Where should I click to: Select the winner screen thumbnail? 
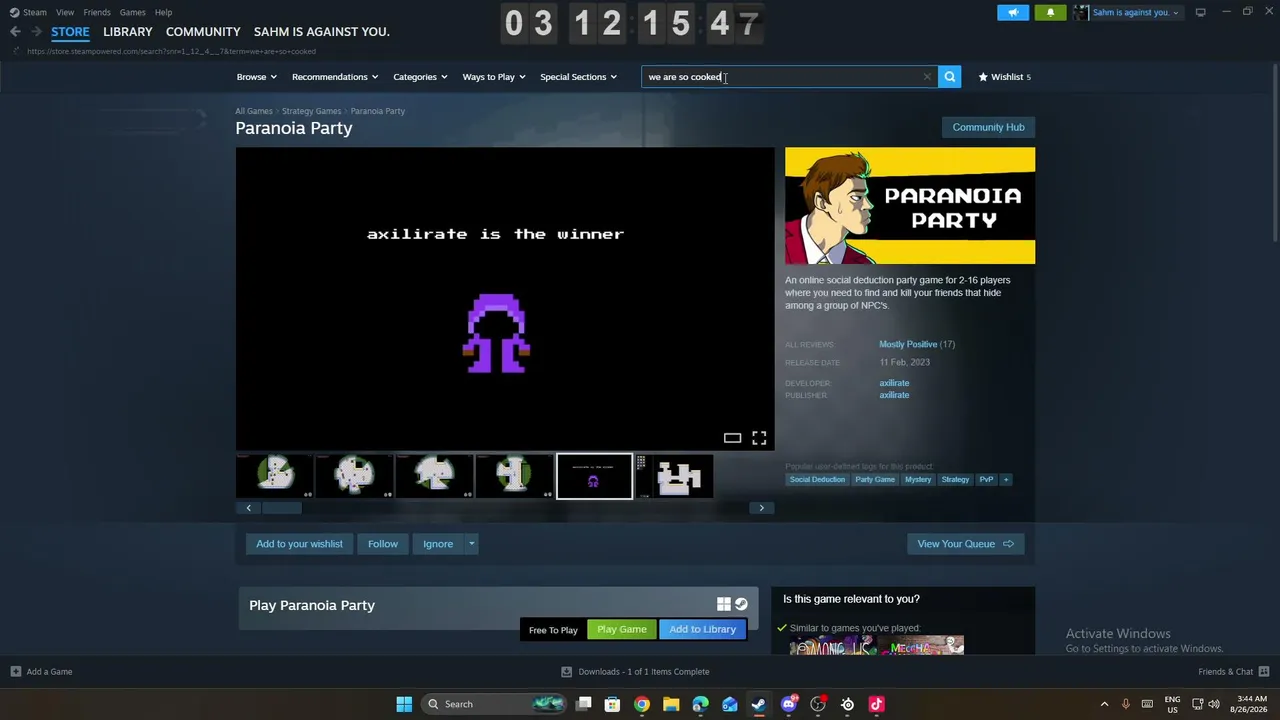(x=594, y=476)
